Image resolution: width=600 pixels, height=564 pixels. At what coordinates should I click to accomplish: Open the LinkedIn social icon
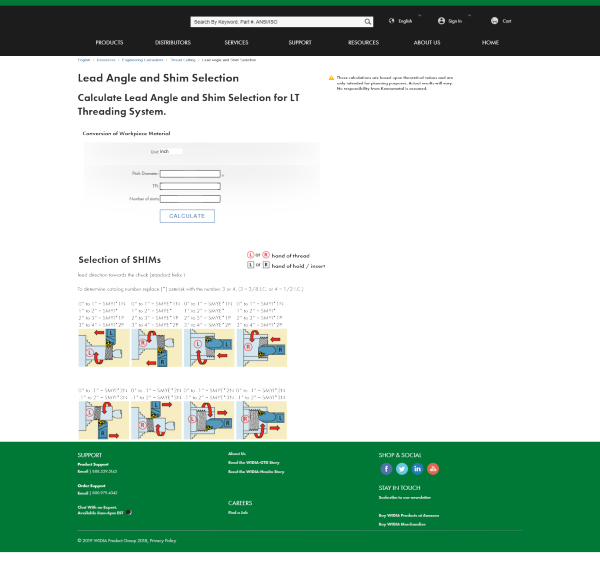(x=417, y=469)
